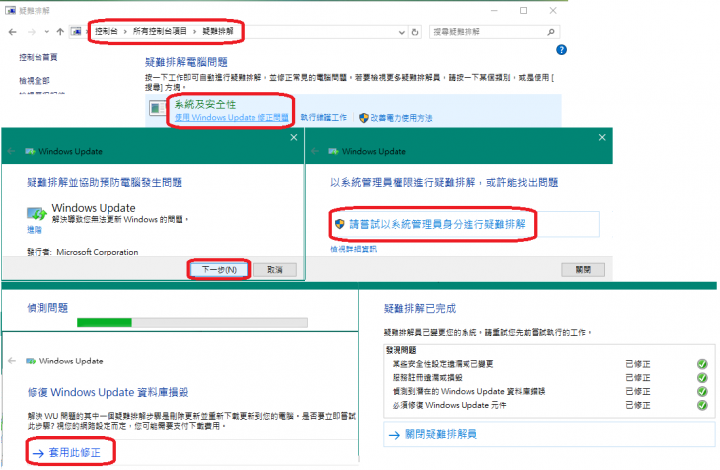Screen dimensions: 720x470
Task: Click the search magnifier icon
Action: 551,32
